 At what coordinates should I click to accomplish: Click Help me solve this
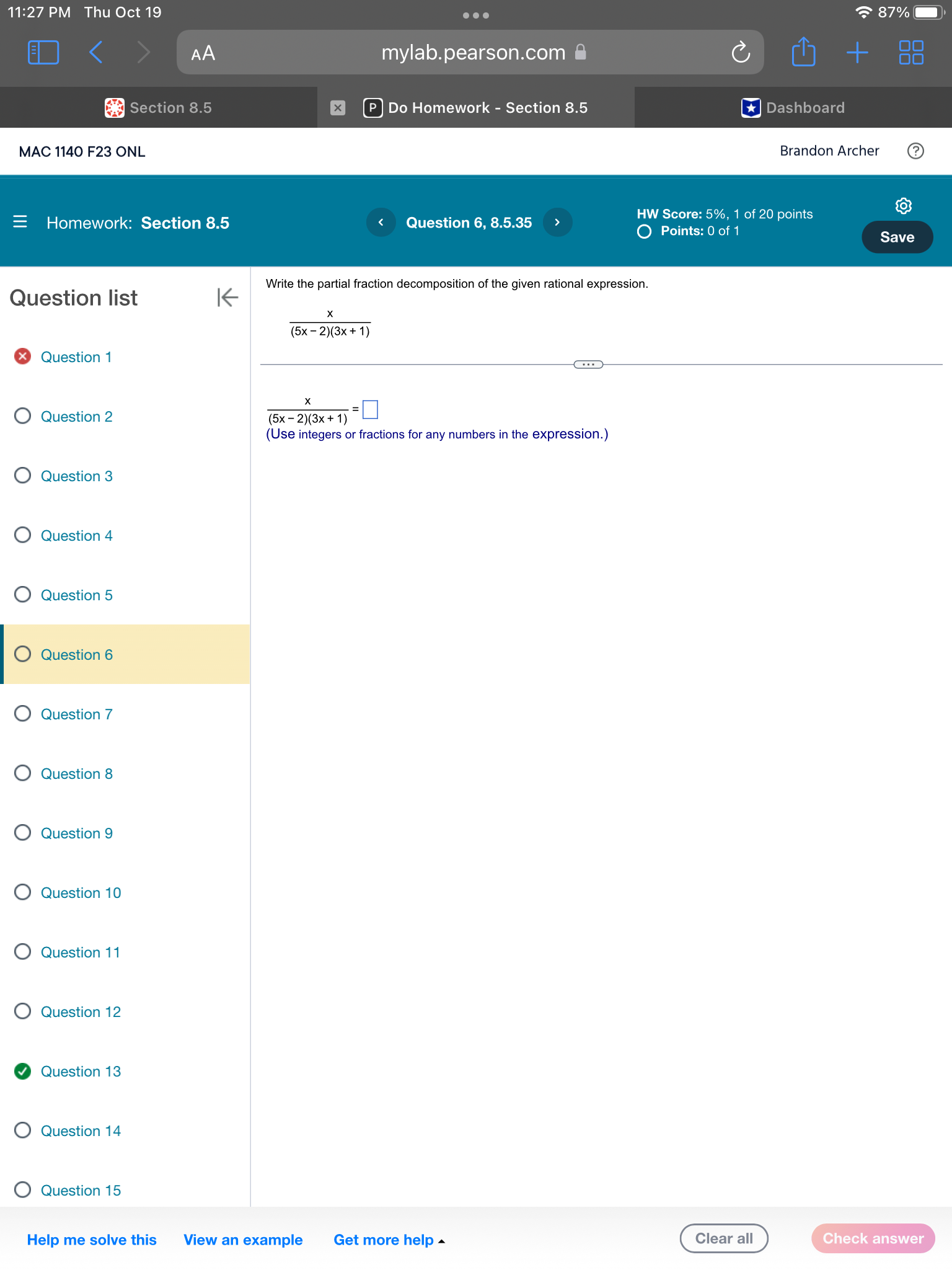[92, 1240]
